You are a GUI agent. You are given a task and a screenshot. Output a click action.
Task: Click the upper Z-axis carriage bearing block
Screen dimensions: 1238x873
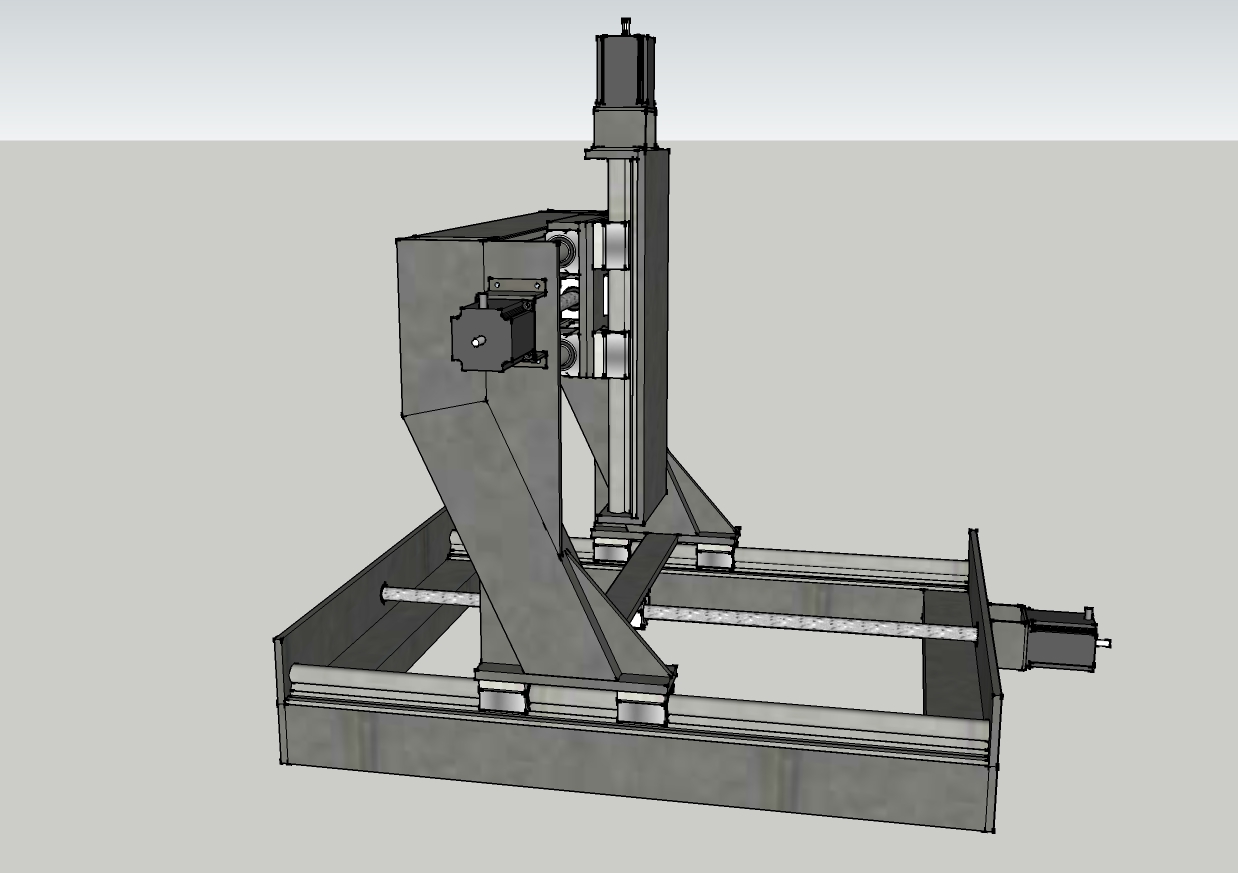[610, 245]
